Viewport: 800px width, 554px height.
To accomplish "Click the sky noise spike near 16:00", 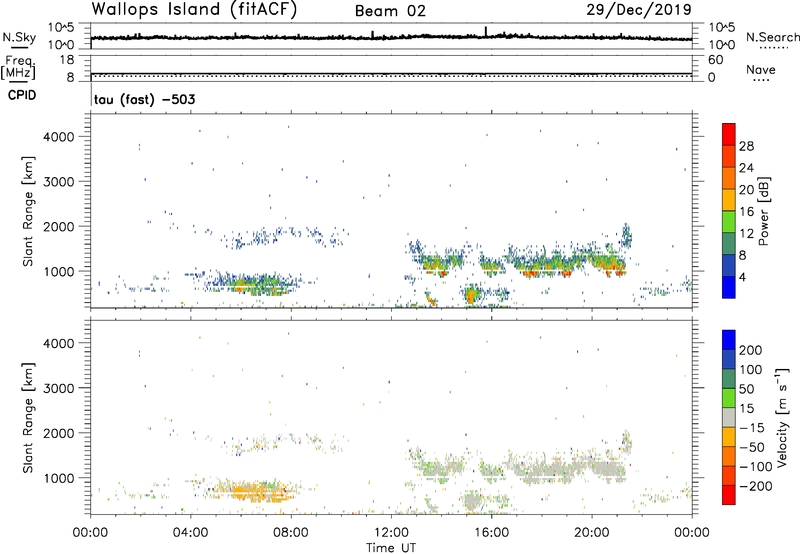I will (486, 32).
